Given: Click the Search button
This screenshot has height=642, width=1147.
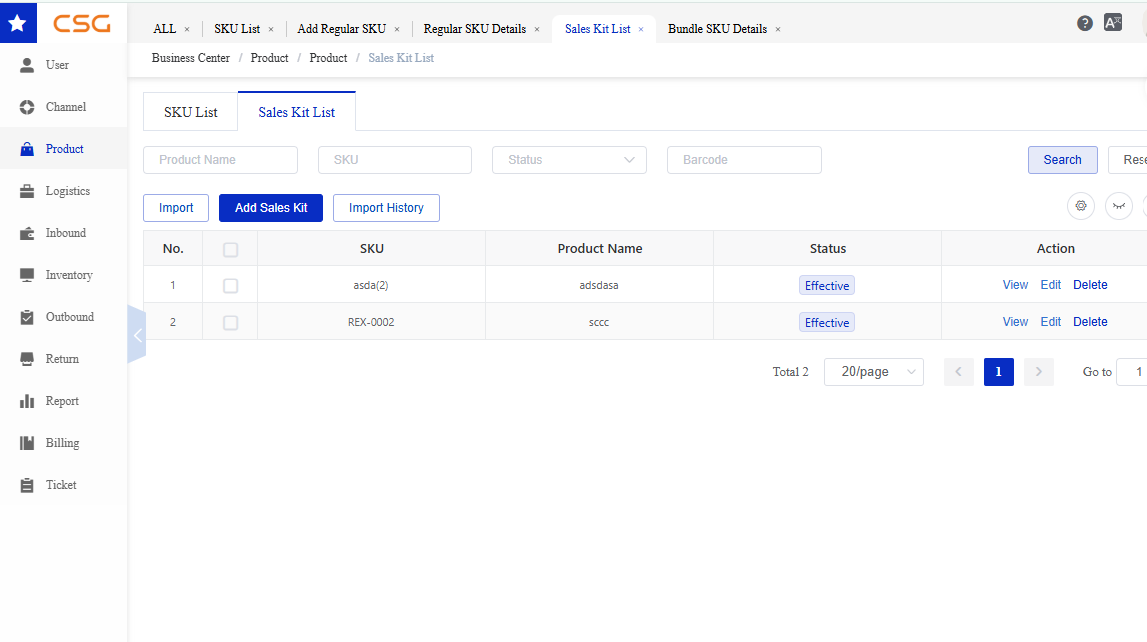Looking at the screenshot, I should click(x=1062, y=160).
